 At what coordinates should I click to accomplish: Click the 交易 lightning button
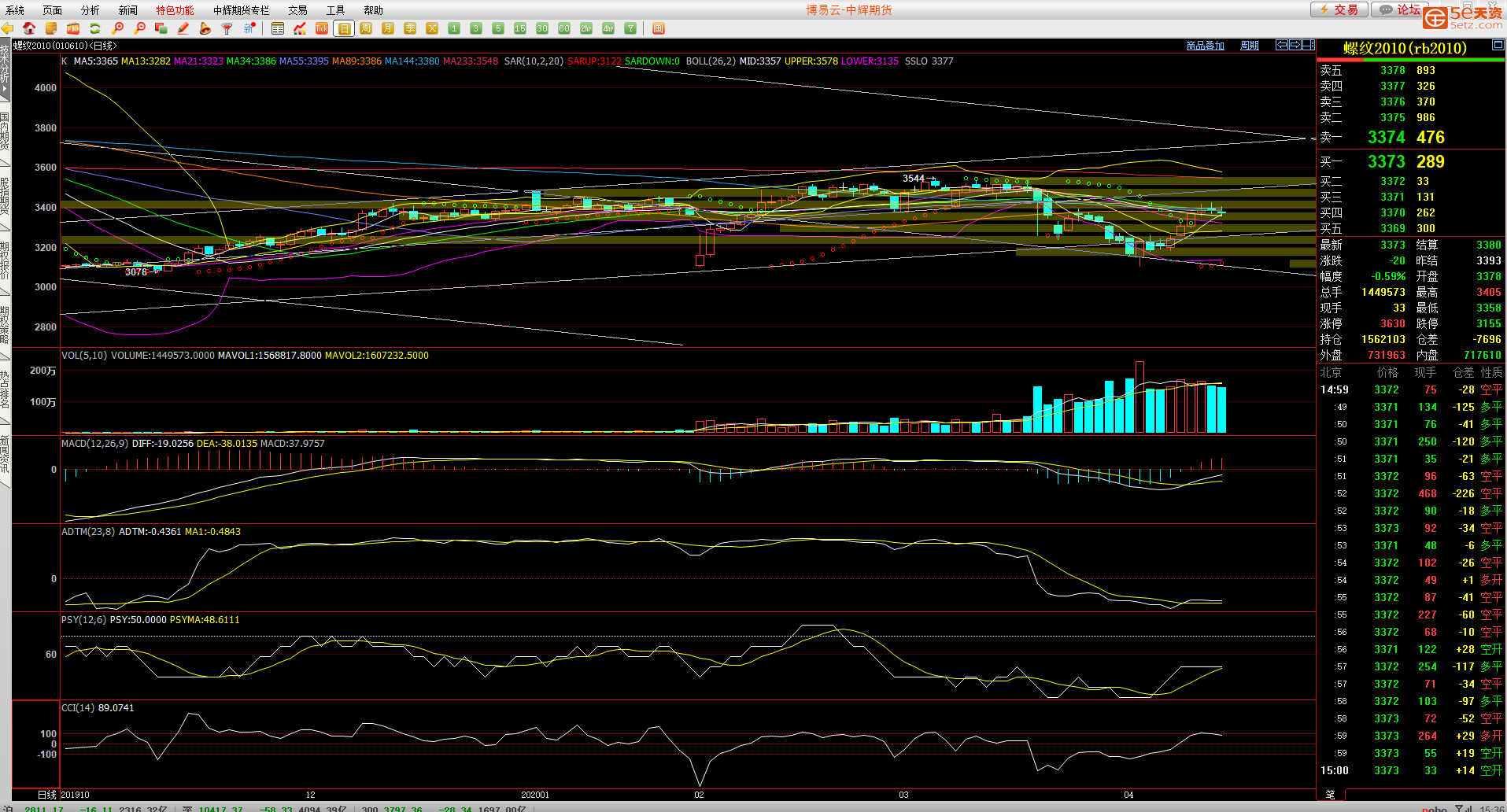[x=1339, y=9]
